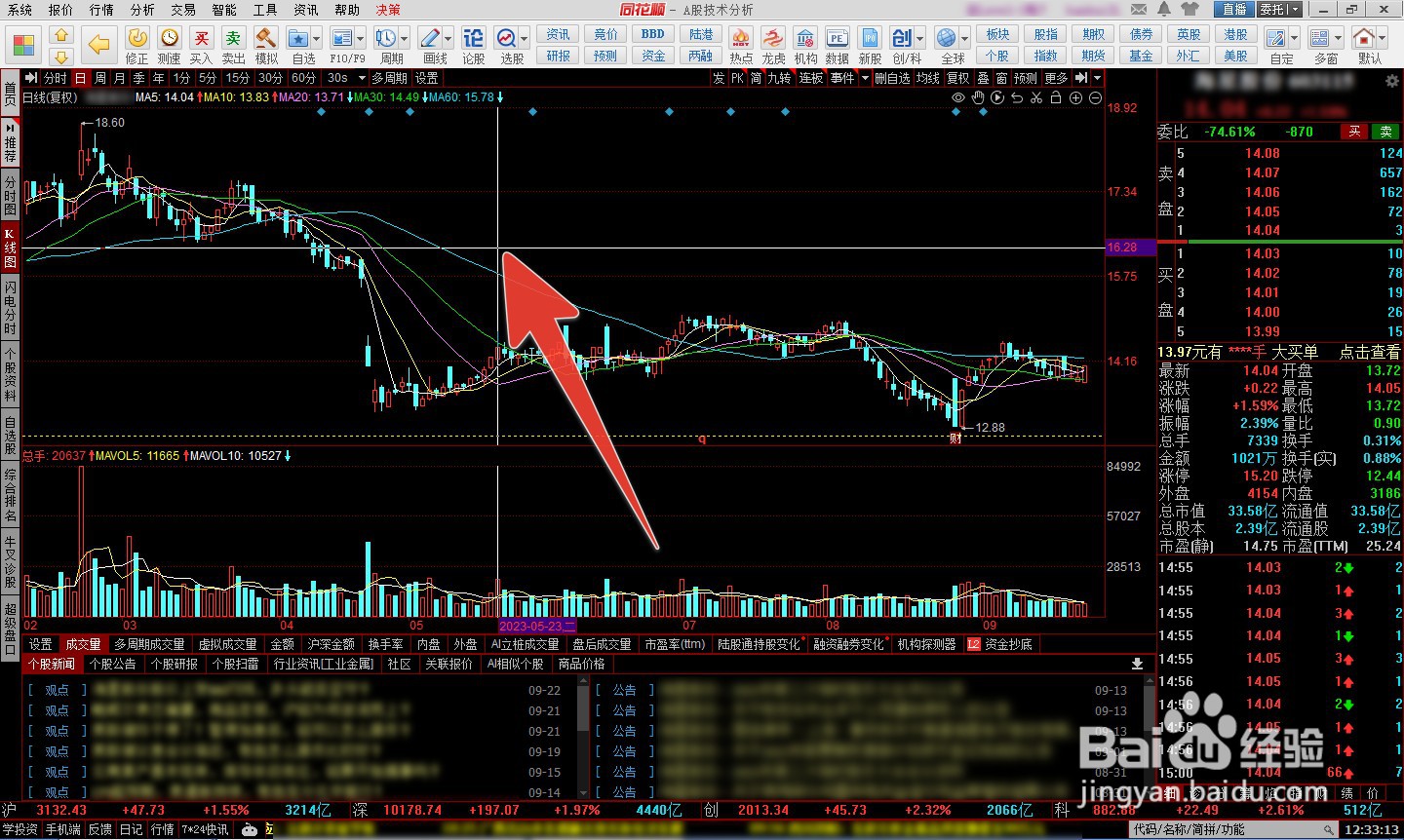The height and width of the screenshot is (840, 1404).
Task: Open the 分析 menu
Action: click(x=142, y=10)
